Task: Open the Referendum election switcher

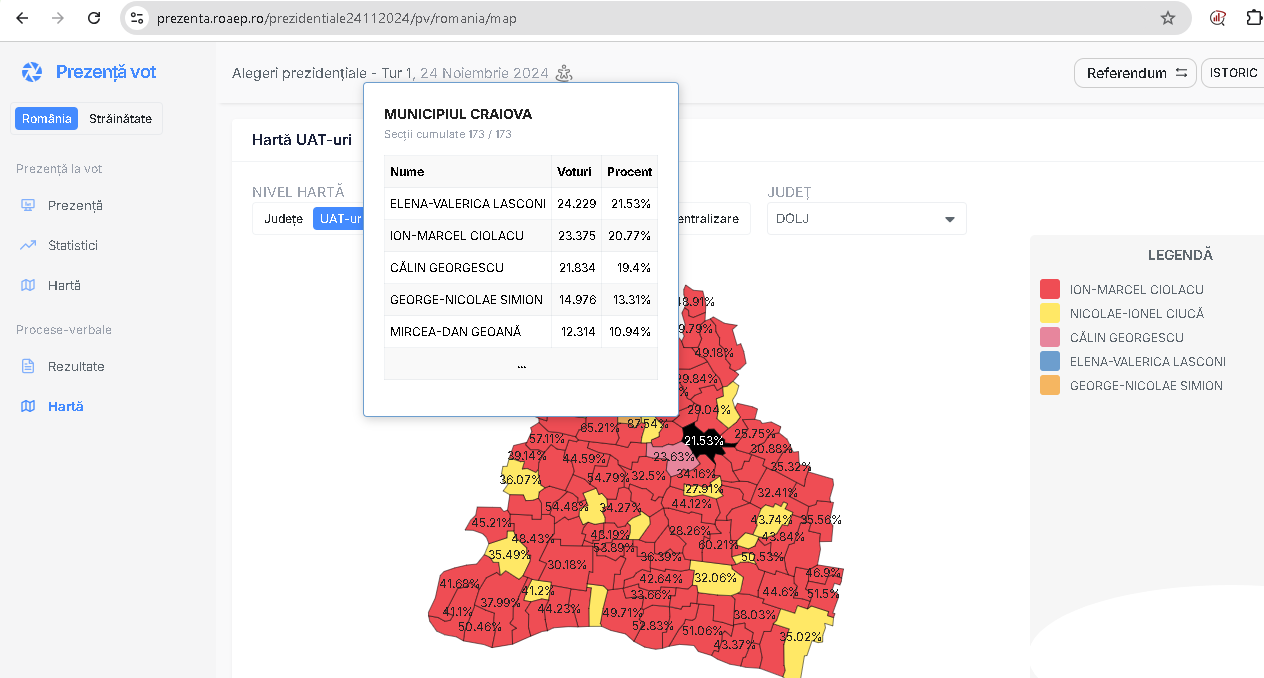Action: click(1135, 73)
